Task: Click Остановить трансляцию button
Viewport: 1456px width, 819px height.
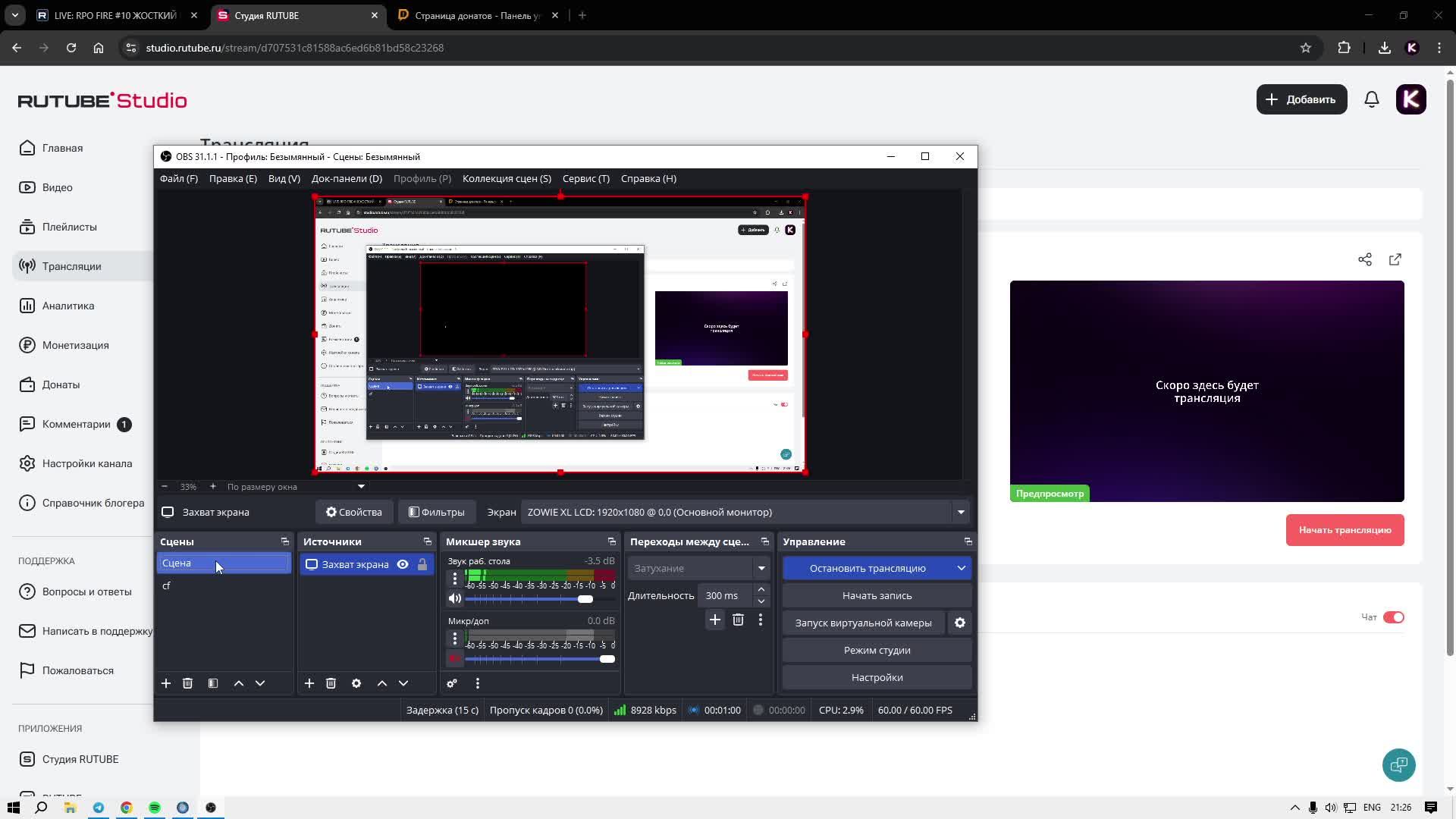Action: (868, 568)
